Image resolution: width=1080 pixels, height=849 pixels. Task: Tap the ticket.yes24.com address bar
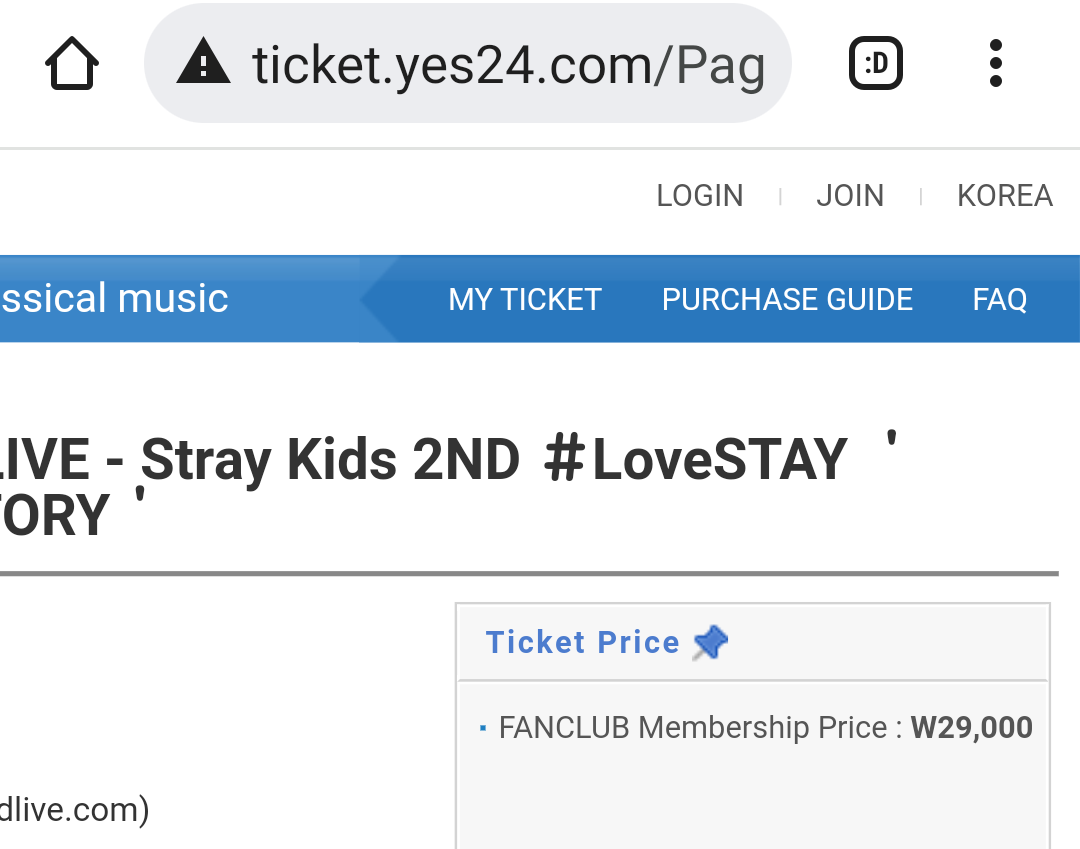click(508, 65)
